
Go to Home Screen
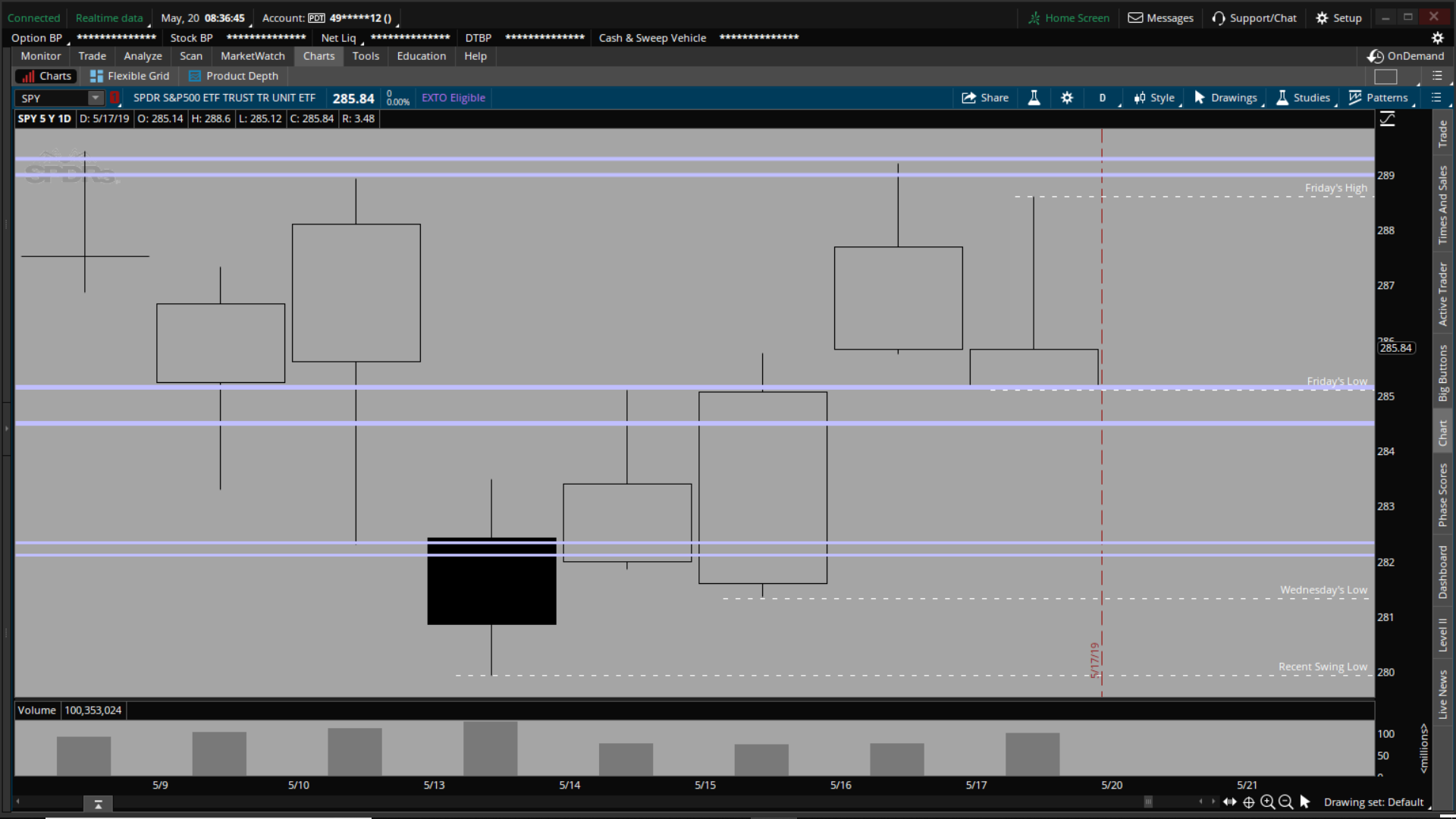(x=1069, y=18)
